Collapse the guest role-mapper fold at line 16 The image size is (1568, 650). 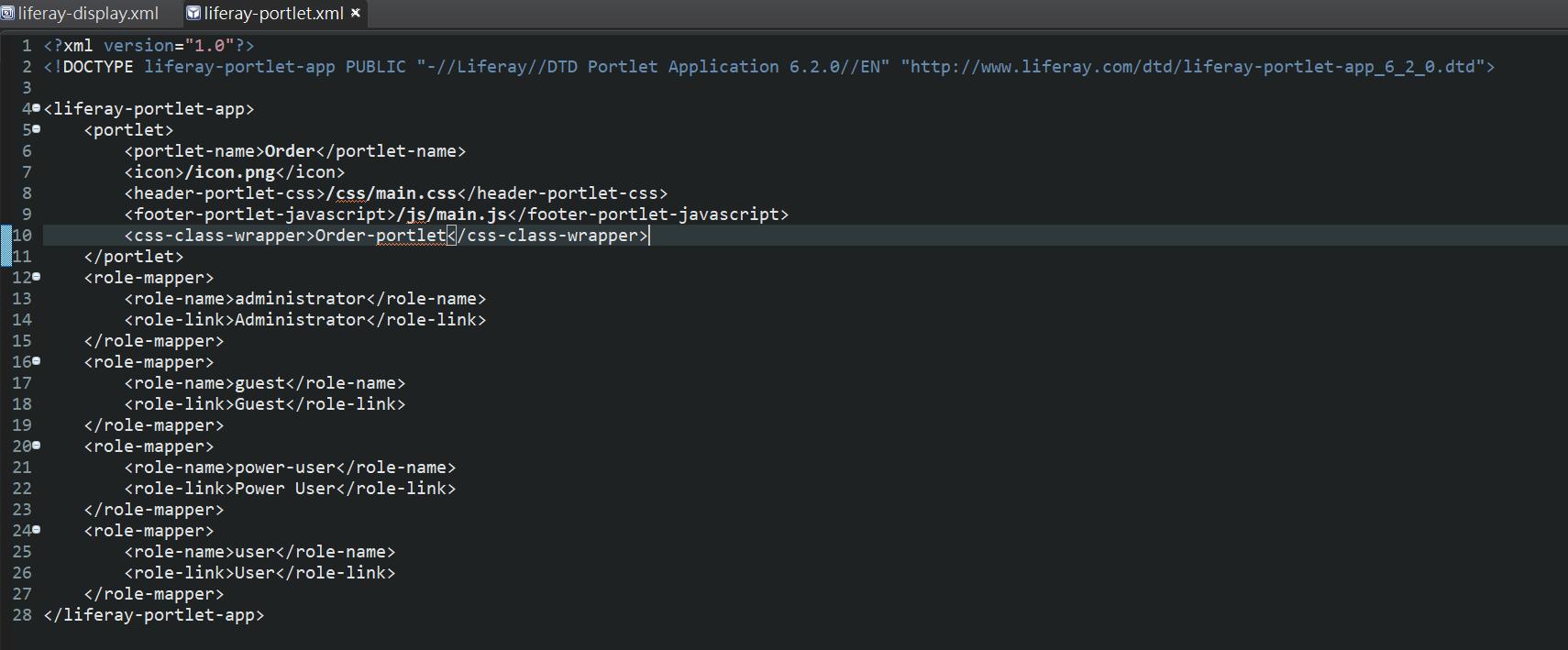tap(37, 361)
